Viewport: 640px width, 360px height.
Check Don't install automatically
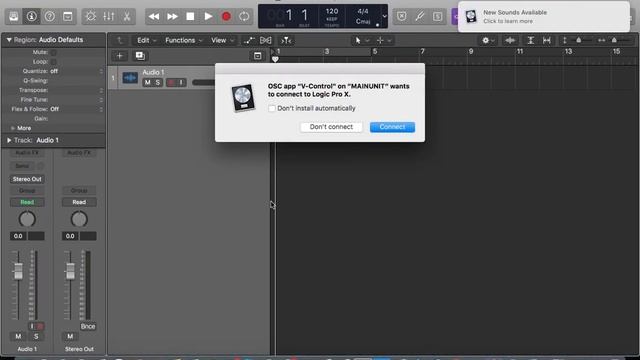click(272, 108)
